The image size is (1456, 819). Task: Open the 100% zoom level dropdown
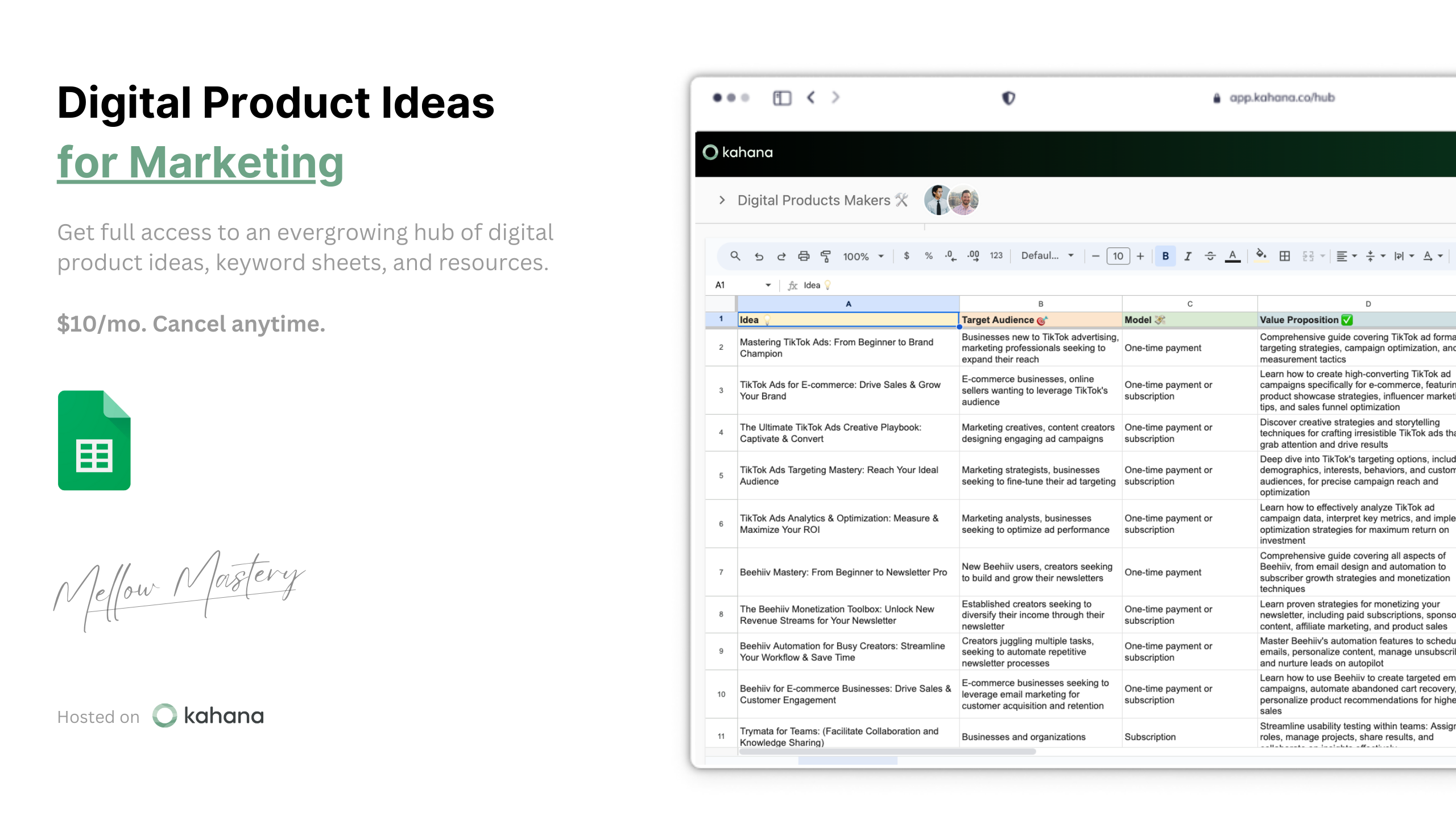click(x=863, y=257)
